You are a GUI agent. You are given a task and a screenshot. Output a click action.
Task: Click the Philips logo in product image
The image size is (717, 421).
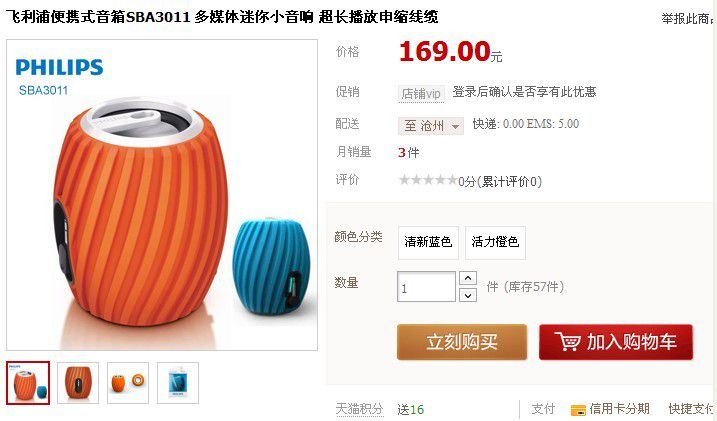coord(59,67)
